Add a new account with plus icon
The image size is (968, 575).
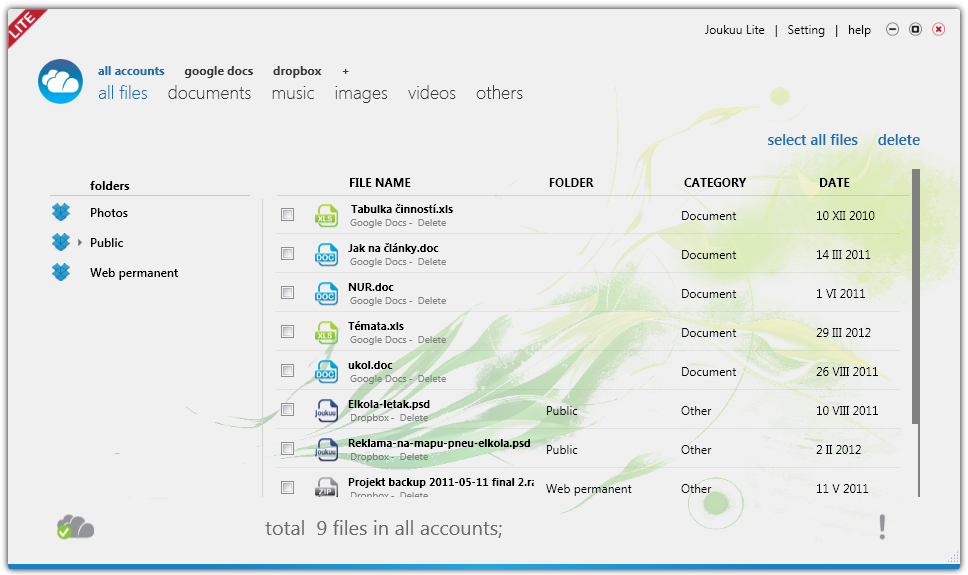tap(346, 72)
